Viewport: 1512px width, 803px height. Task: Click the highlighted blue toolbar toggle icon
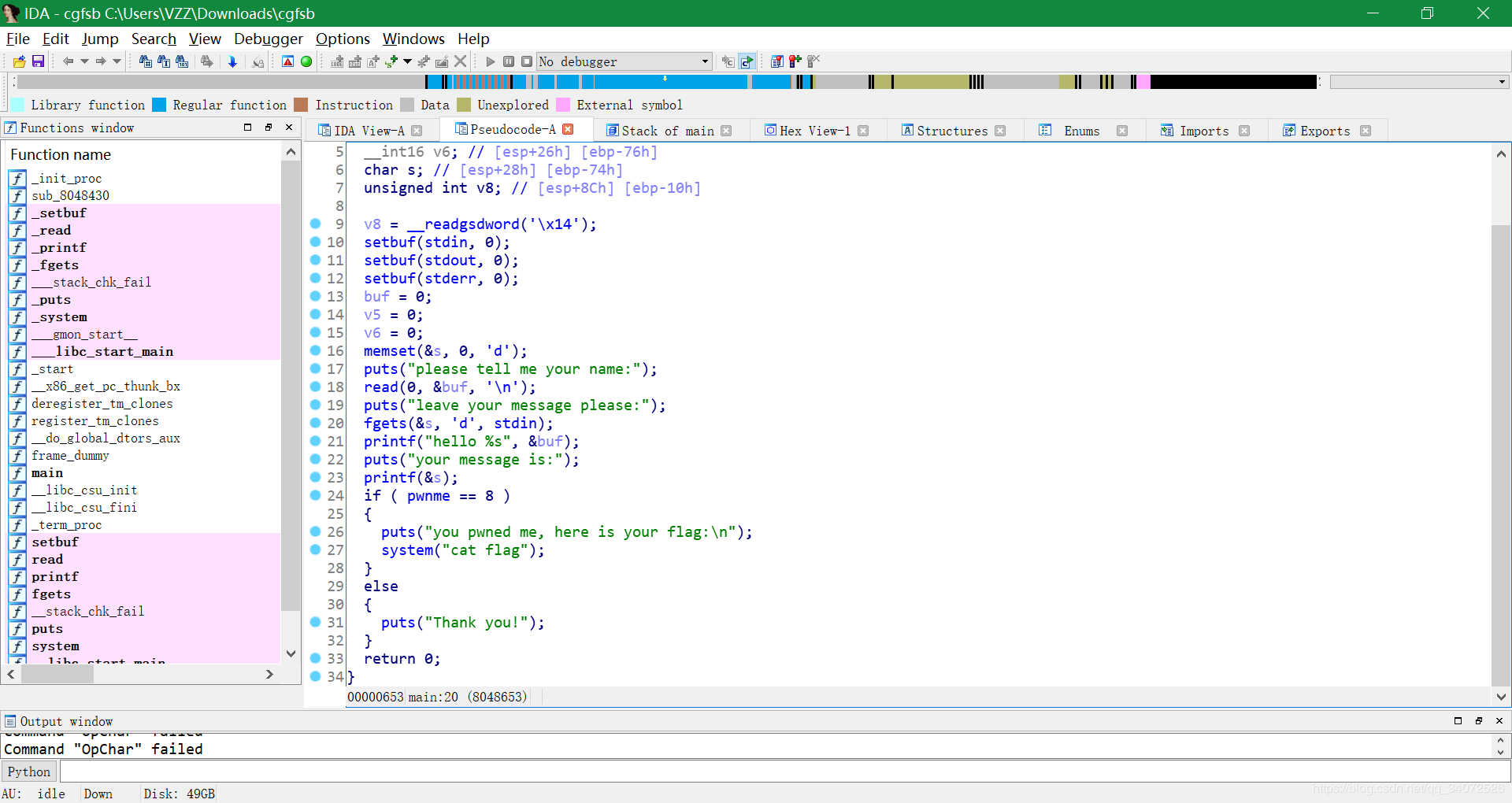(x=747, y=61)
